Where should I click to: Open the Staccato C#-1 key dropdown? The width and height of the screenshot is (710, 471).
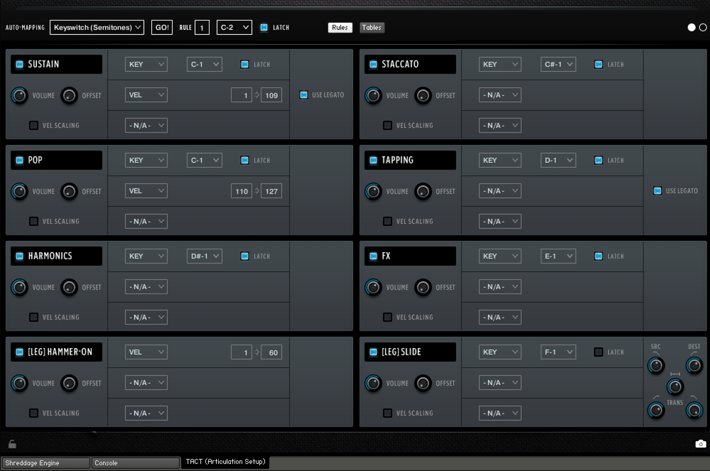[557, 64]
